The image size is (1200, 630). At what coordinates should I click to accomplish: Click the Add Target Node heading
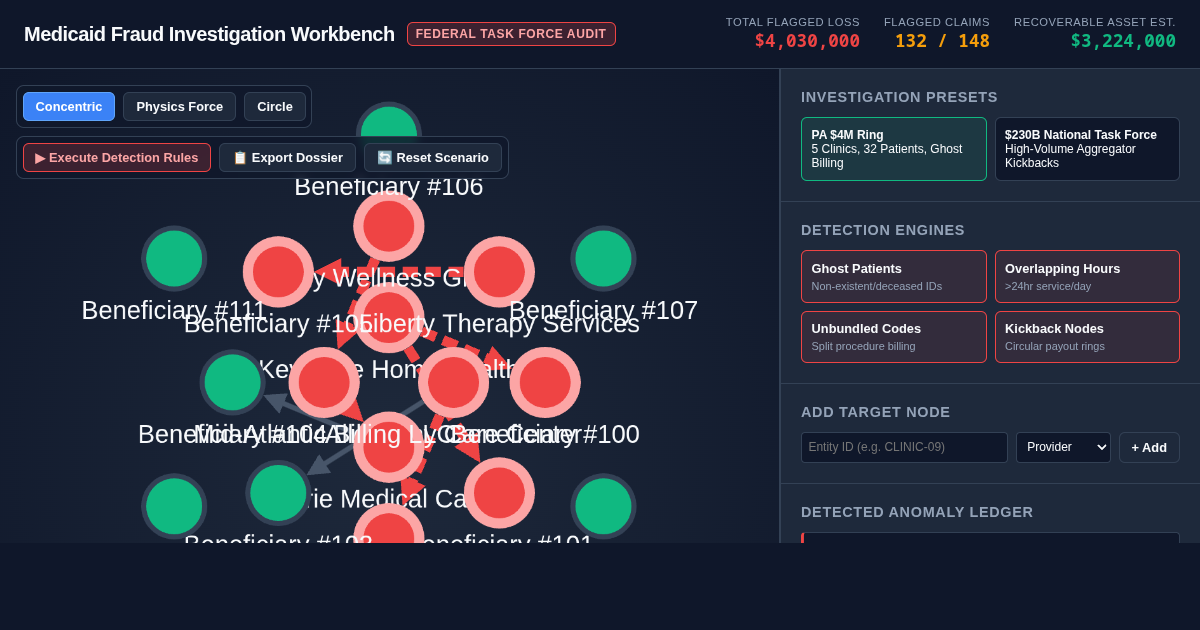coord(876,412)
